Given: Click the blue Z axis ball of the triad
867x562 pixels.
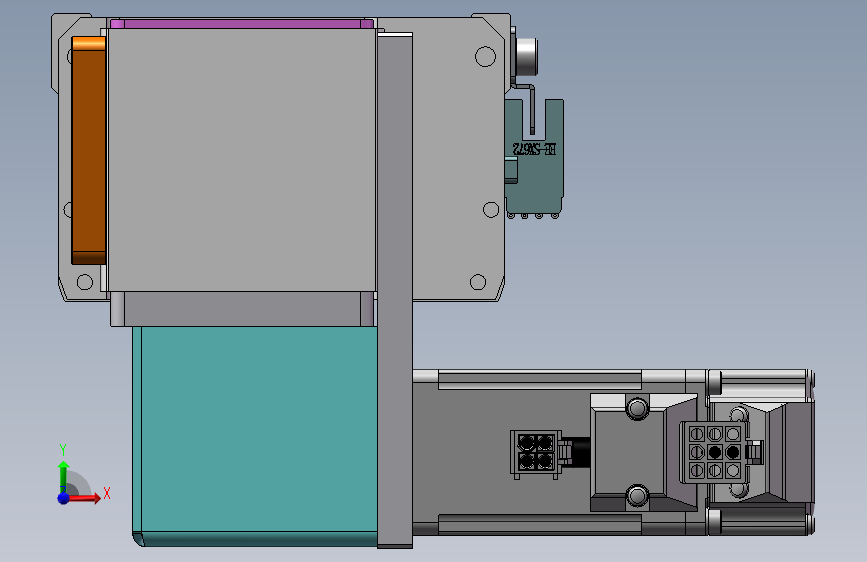Looking at the screenshot, I should click(x=64, y=498).
